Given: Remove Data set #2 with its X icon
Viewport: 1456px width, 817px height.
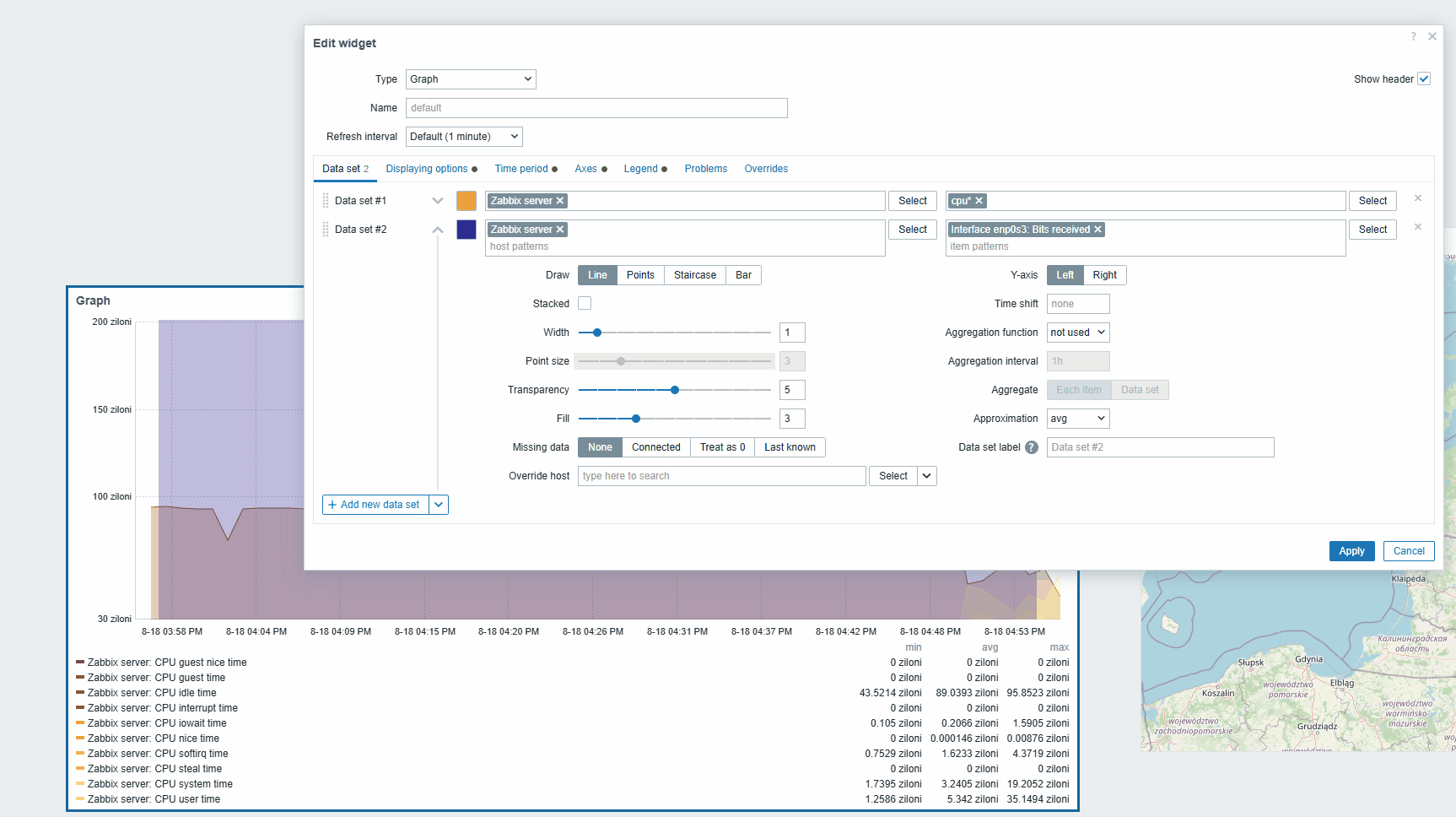Looking at the screenshot, I should tap(1418, 227).
